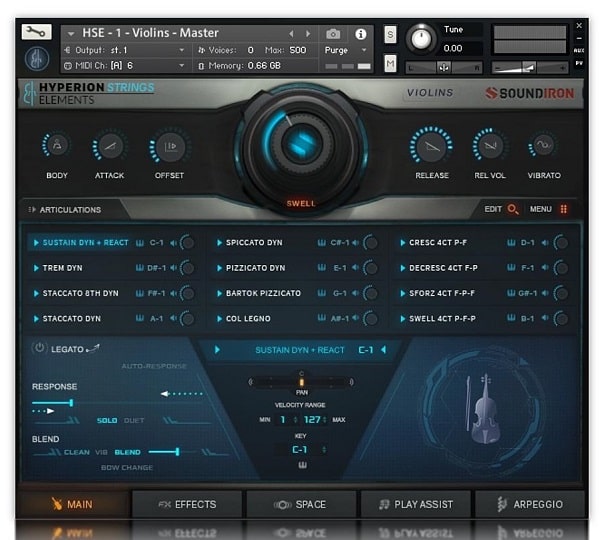
Task: Select next instrument with right arrow
Action: (x=308, y=34)
